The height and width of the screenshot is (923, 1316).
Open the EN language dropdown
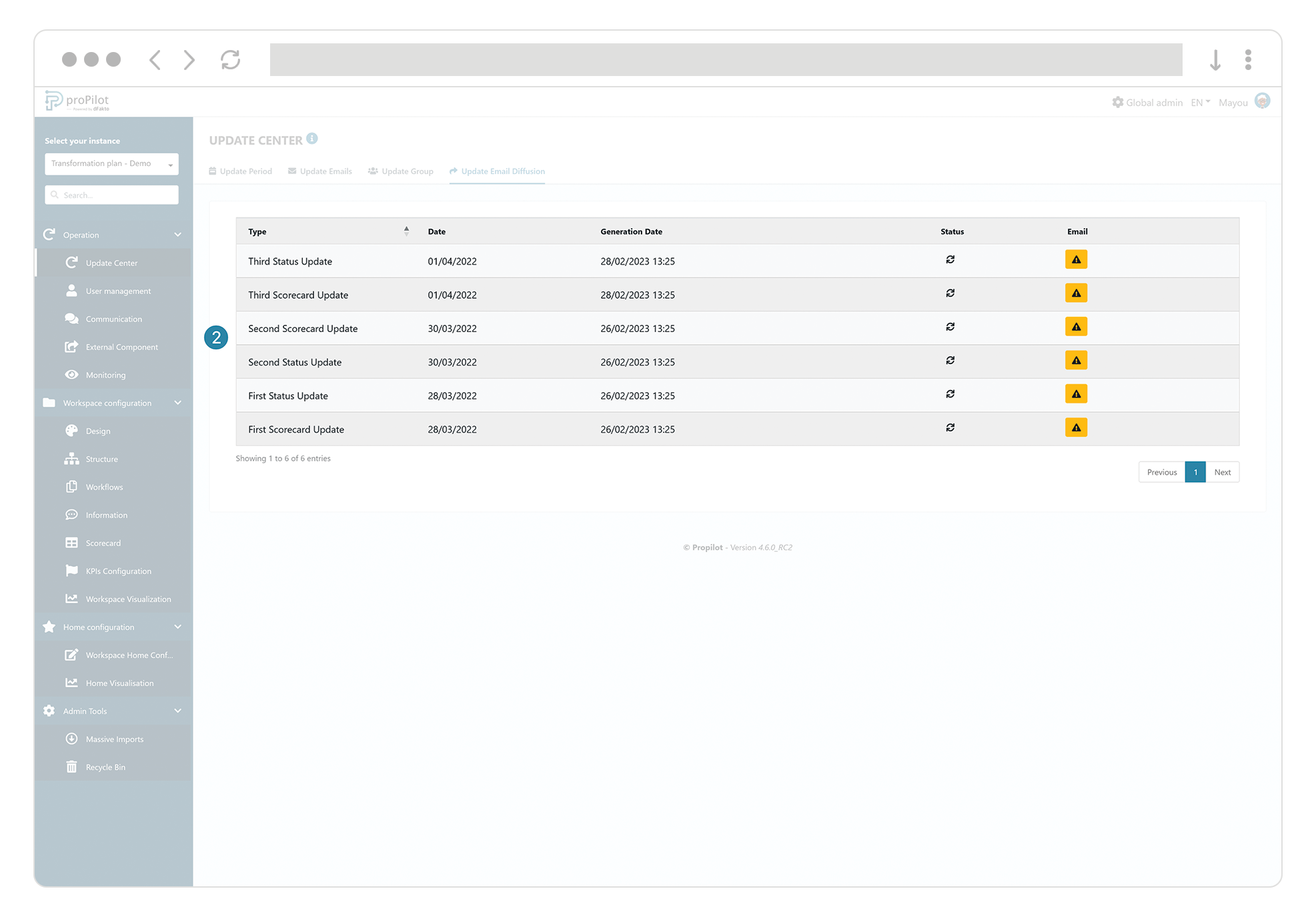pos(1200,102)
